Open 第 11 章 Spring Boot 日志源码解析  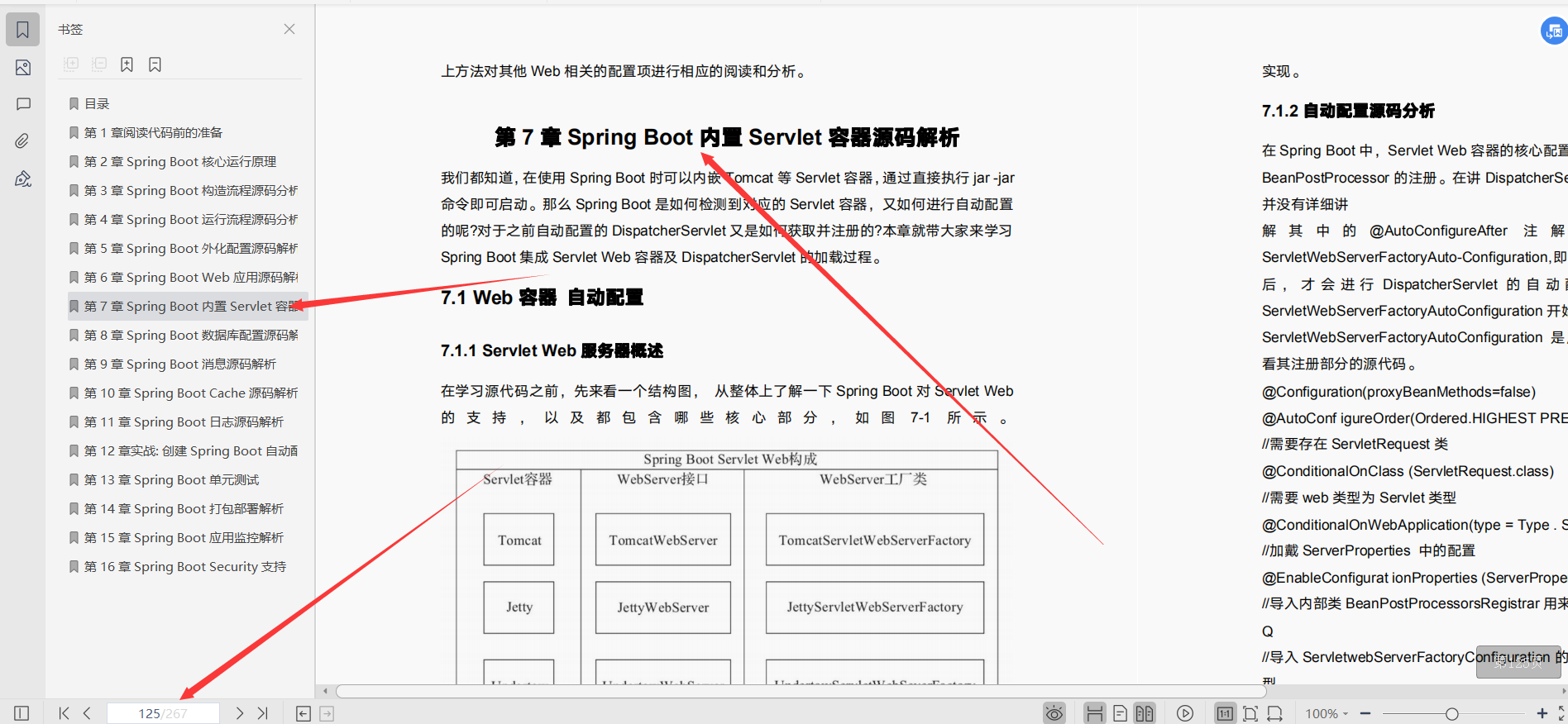click(x=184, y=422)
